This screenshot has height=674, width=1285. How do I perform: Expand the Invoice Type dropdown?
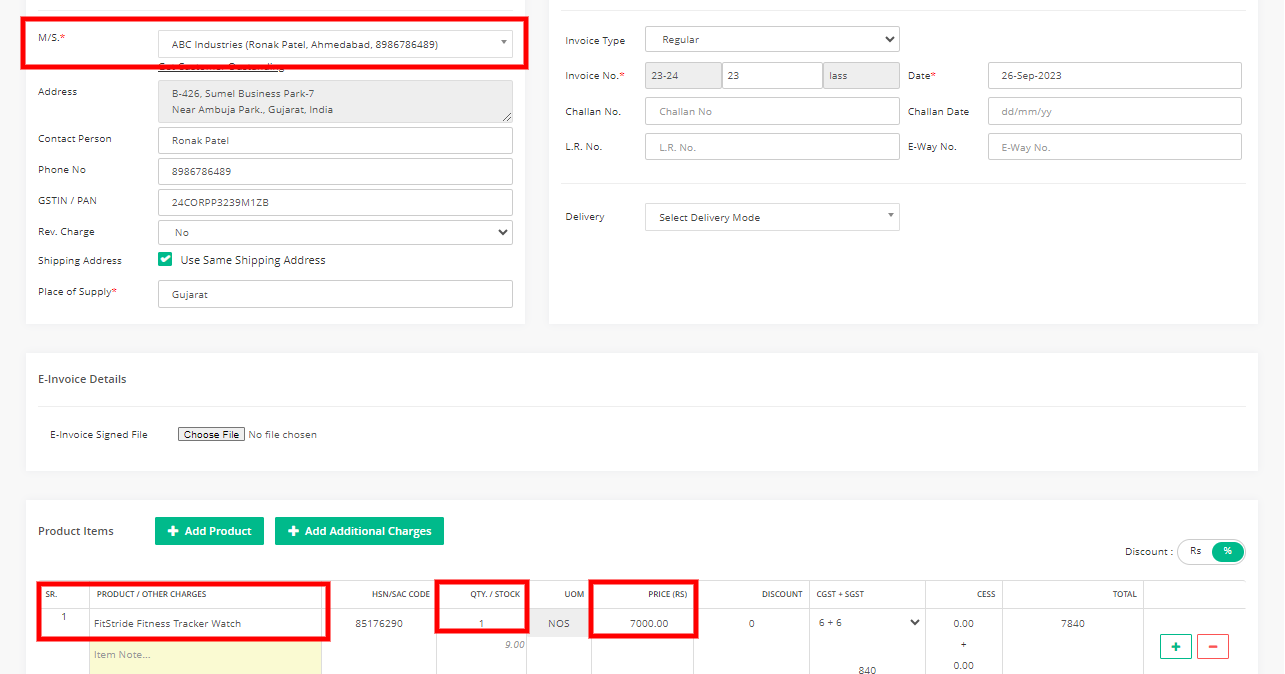(772, 40)
